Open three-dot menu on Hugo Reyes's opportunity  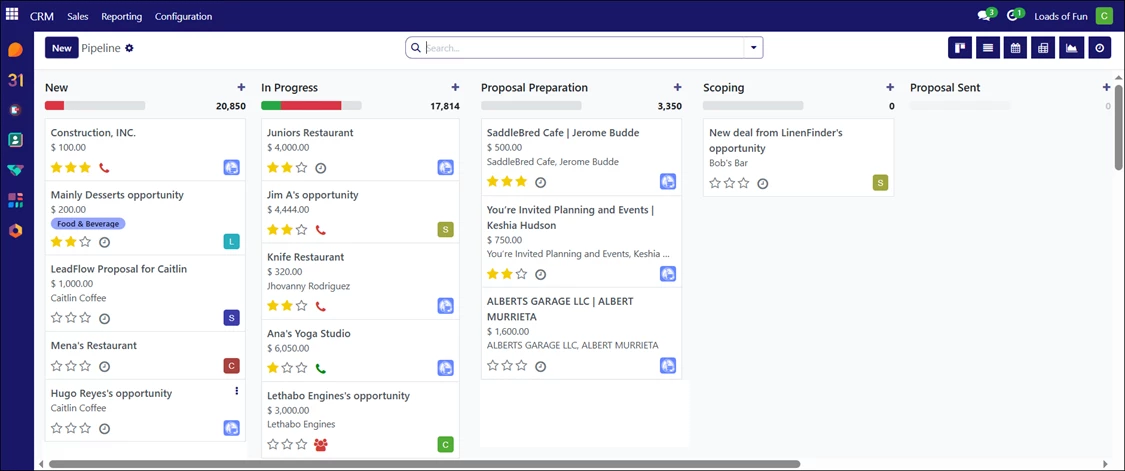(x=237, y=391)
